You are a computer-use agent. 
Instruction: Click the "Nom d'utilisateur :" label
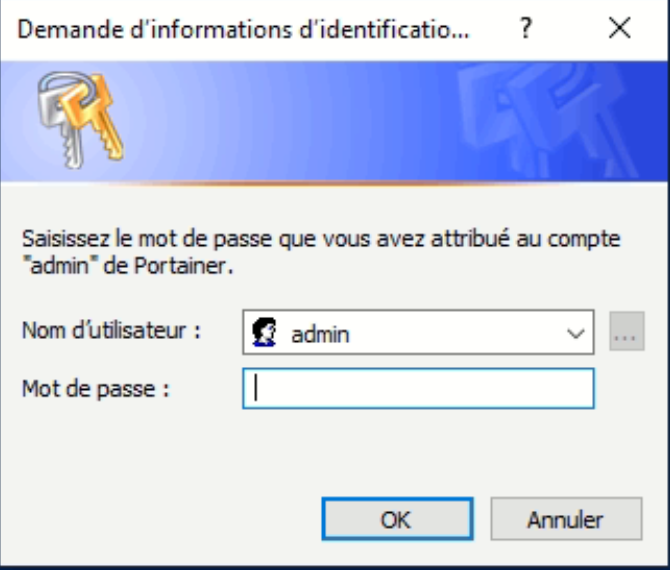tap(111, 330)
